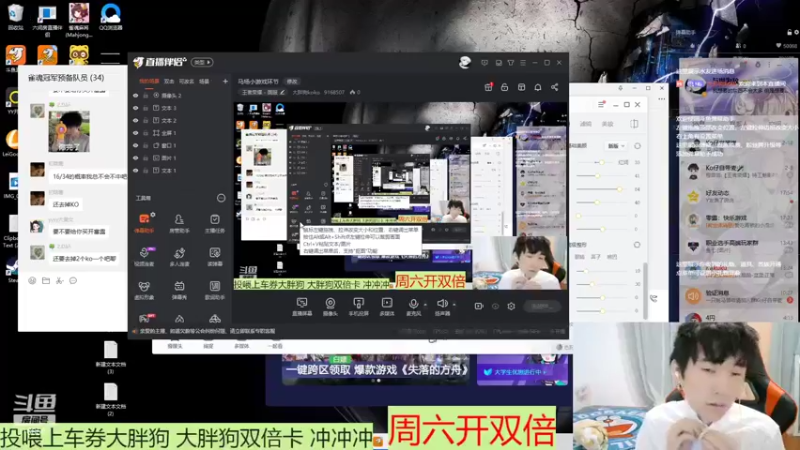Open the photo thumbnail in the group chat
Viewport: 800px width, 450px height.
pyautogui.click(x=69, y=131)
